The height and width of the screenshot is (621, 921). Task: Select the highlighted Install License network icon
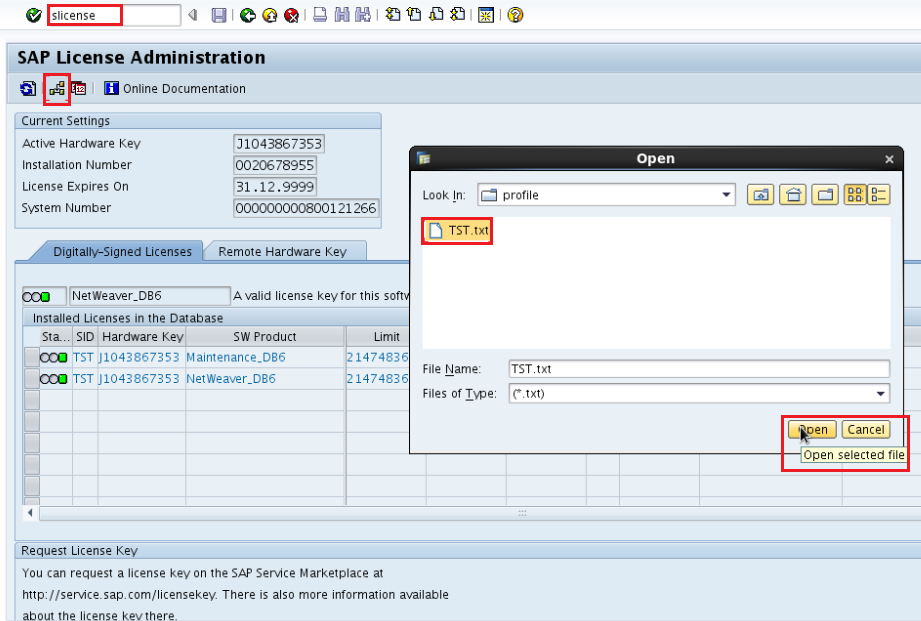[x=56, y=88]
